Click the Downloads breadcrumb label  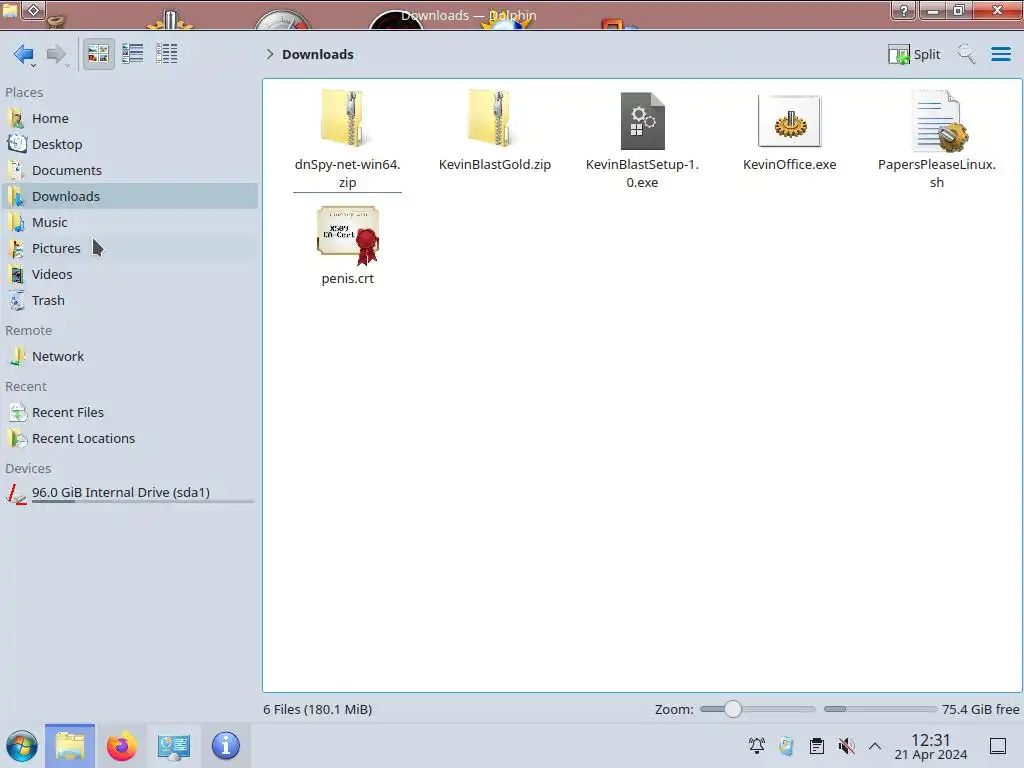coord(317,54)
